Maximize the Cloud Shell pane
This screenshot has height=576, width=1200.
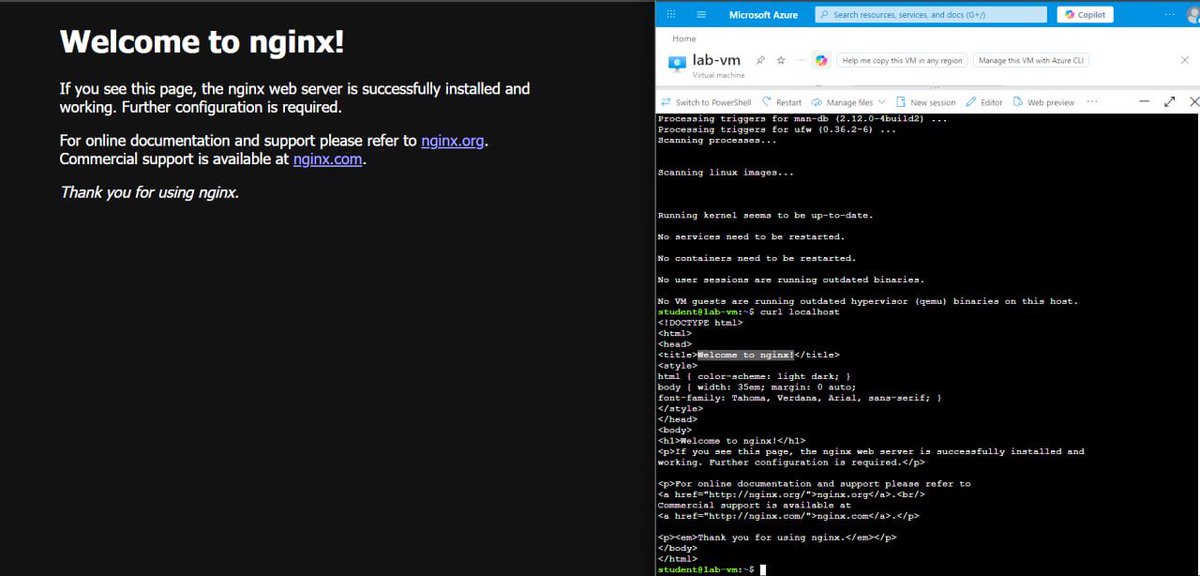pyautogui.click(x=1169, y=102)
